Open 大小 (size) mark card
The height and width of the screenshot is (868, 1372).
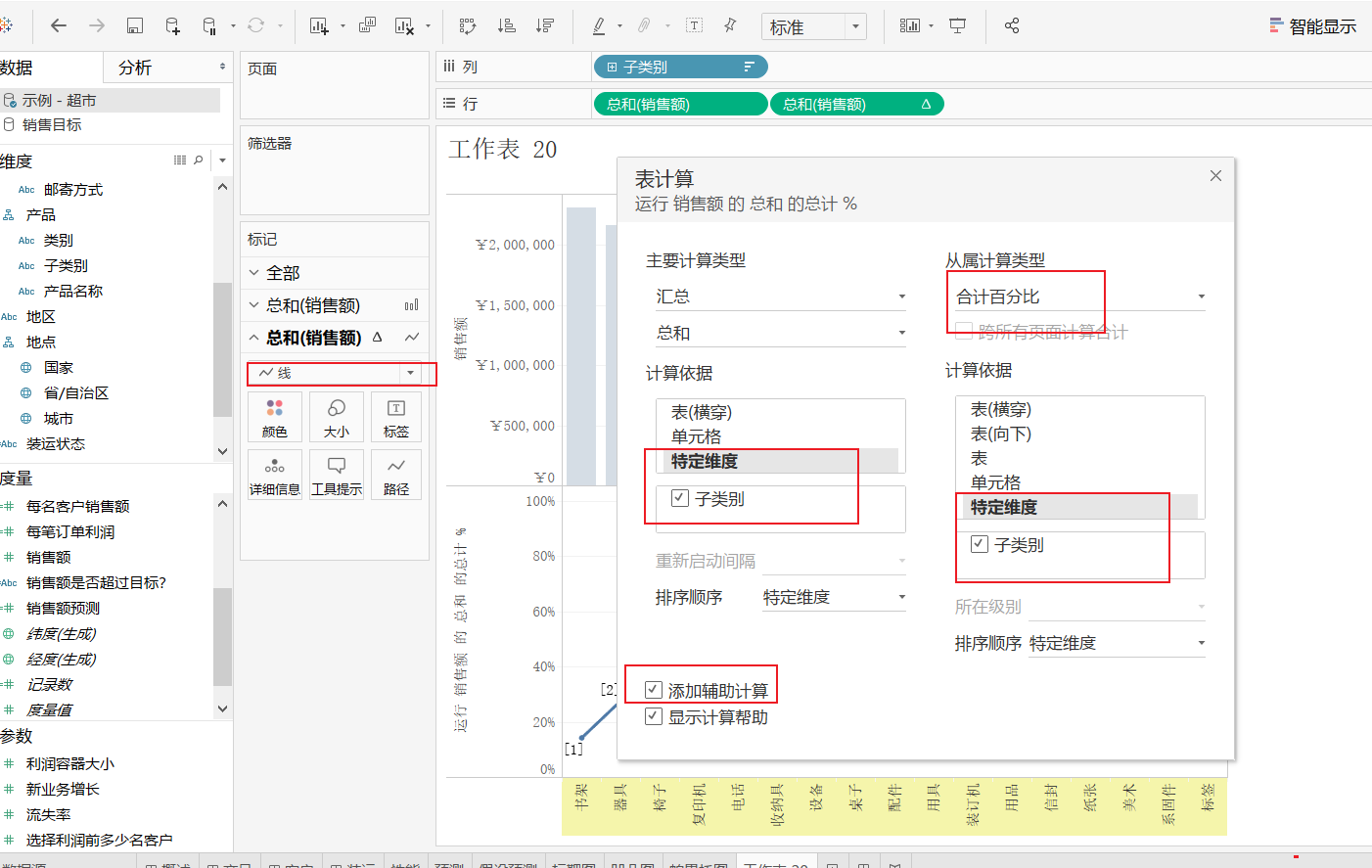pyautogui.click(x=336, y=417)
